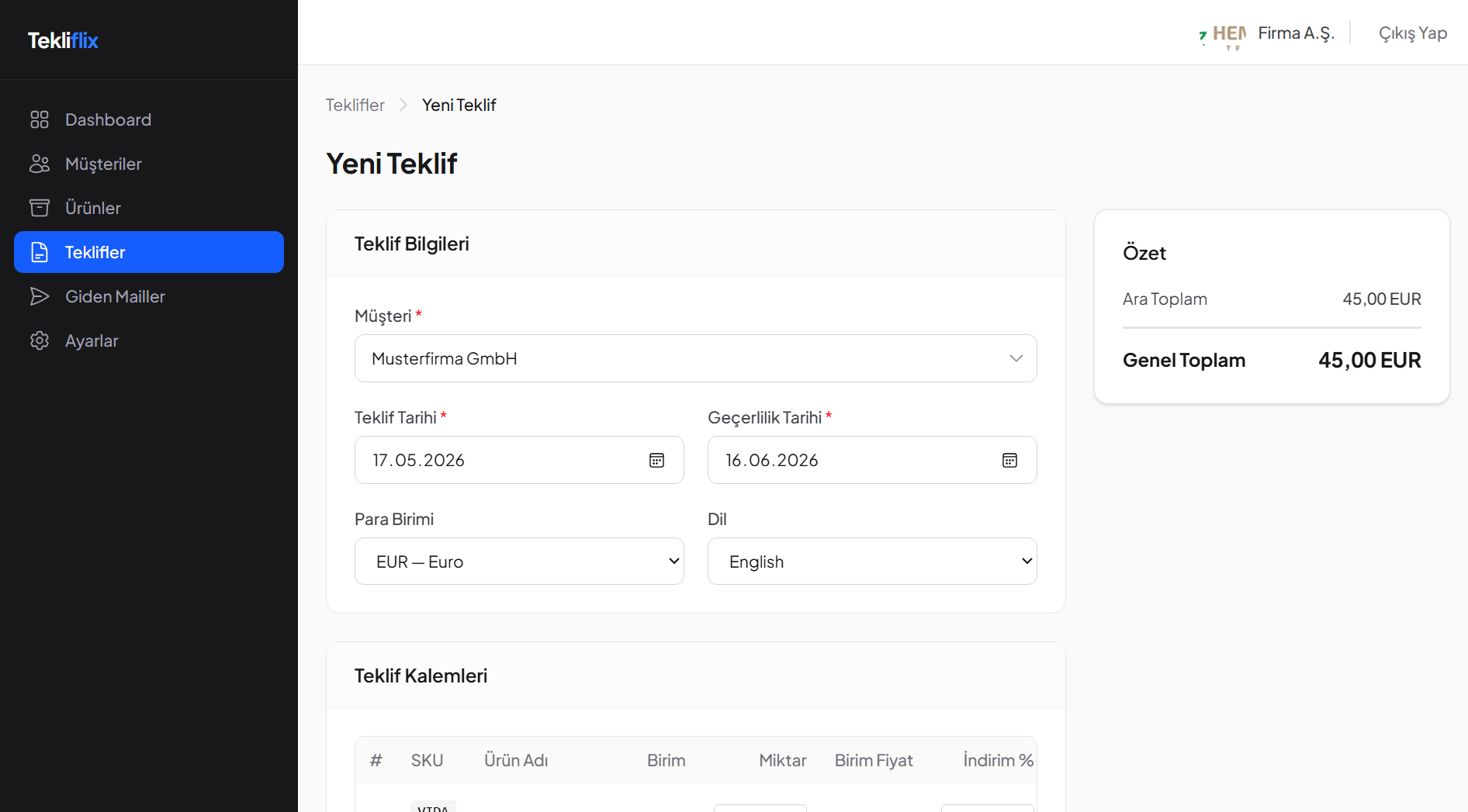Click the İndirim % column header
Image resolution: width=1468 pixels, height=812 pixels.
[998, 760]
